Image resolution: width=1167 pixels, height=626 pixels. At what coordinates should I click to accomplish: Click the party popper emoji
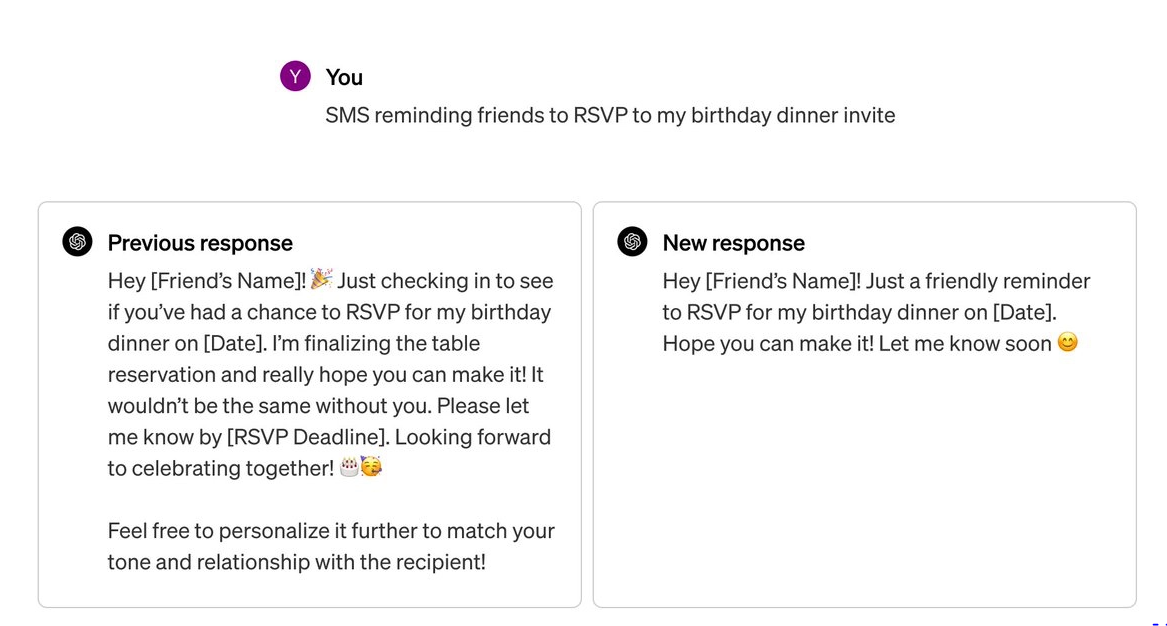[x=321, y=279]
